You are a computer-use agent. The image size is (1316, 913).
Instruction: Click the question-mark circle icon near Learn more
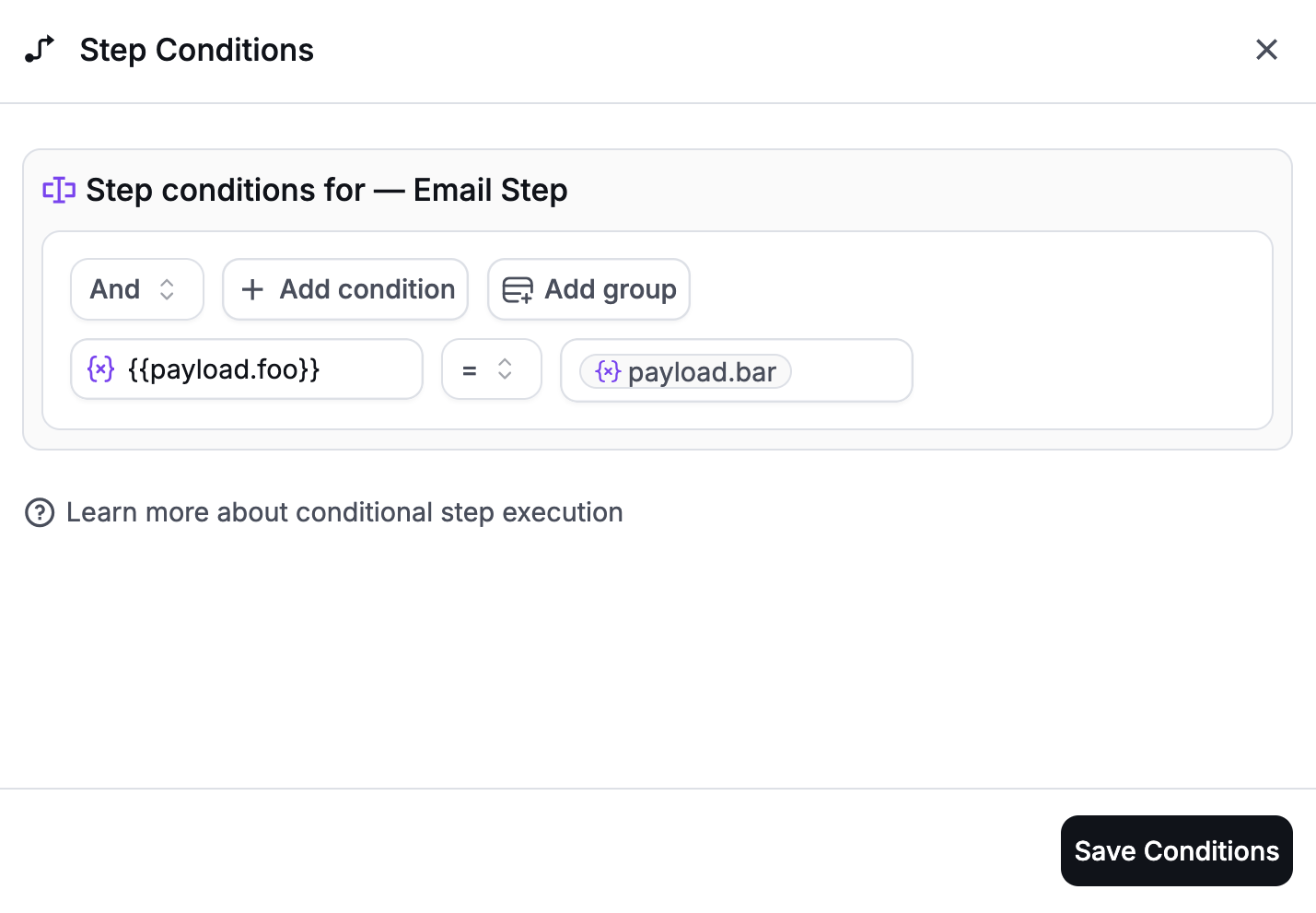40,512
